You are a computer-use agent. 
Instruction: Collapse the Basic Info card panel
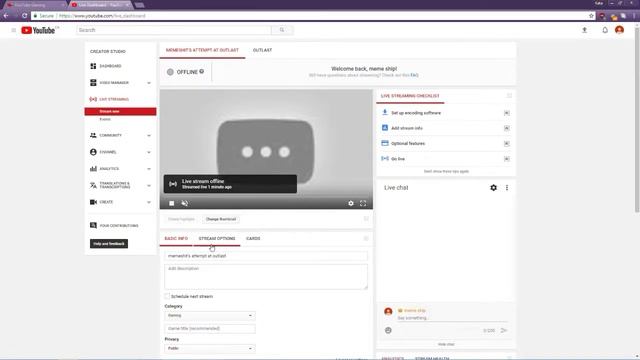click(x=366, y=238)
